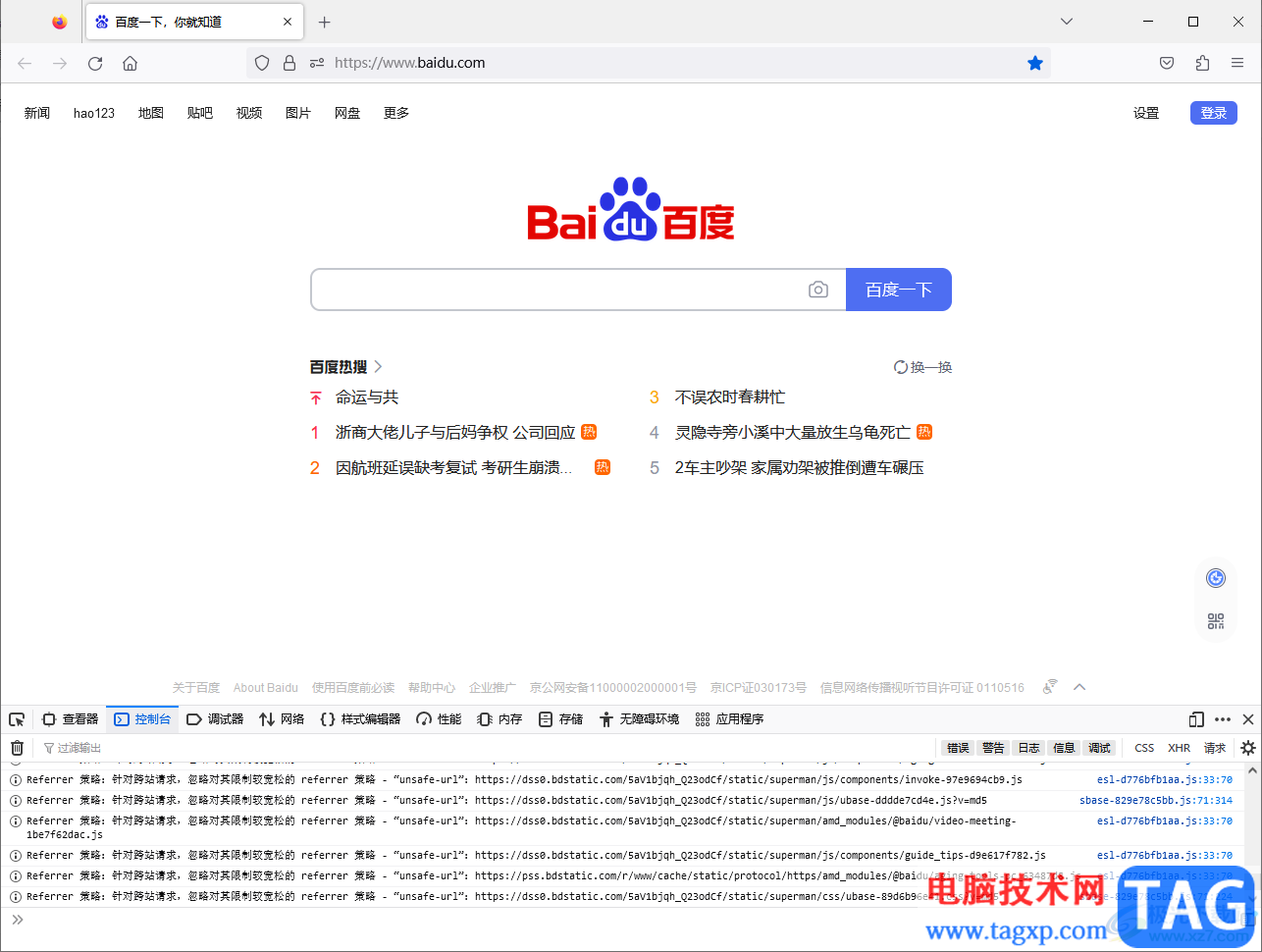Image resolution: width=1262 pixels, height=952 pixels.
Task: Open About Baidu footer link
Action: point(266,688)
